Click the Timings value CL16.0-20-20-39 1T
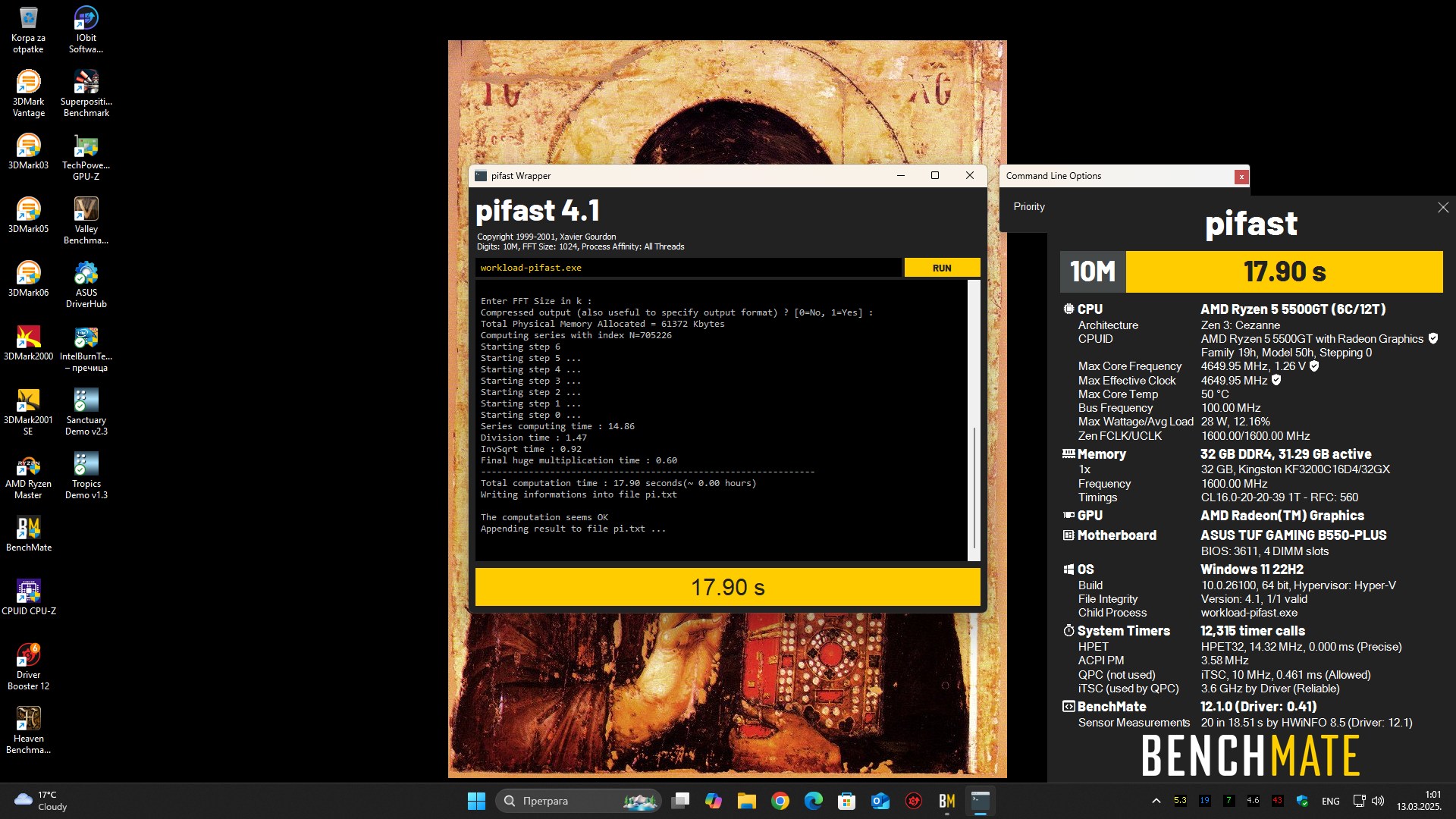The width and height of the screenshot is (1456, 819). coord(1279,497)
